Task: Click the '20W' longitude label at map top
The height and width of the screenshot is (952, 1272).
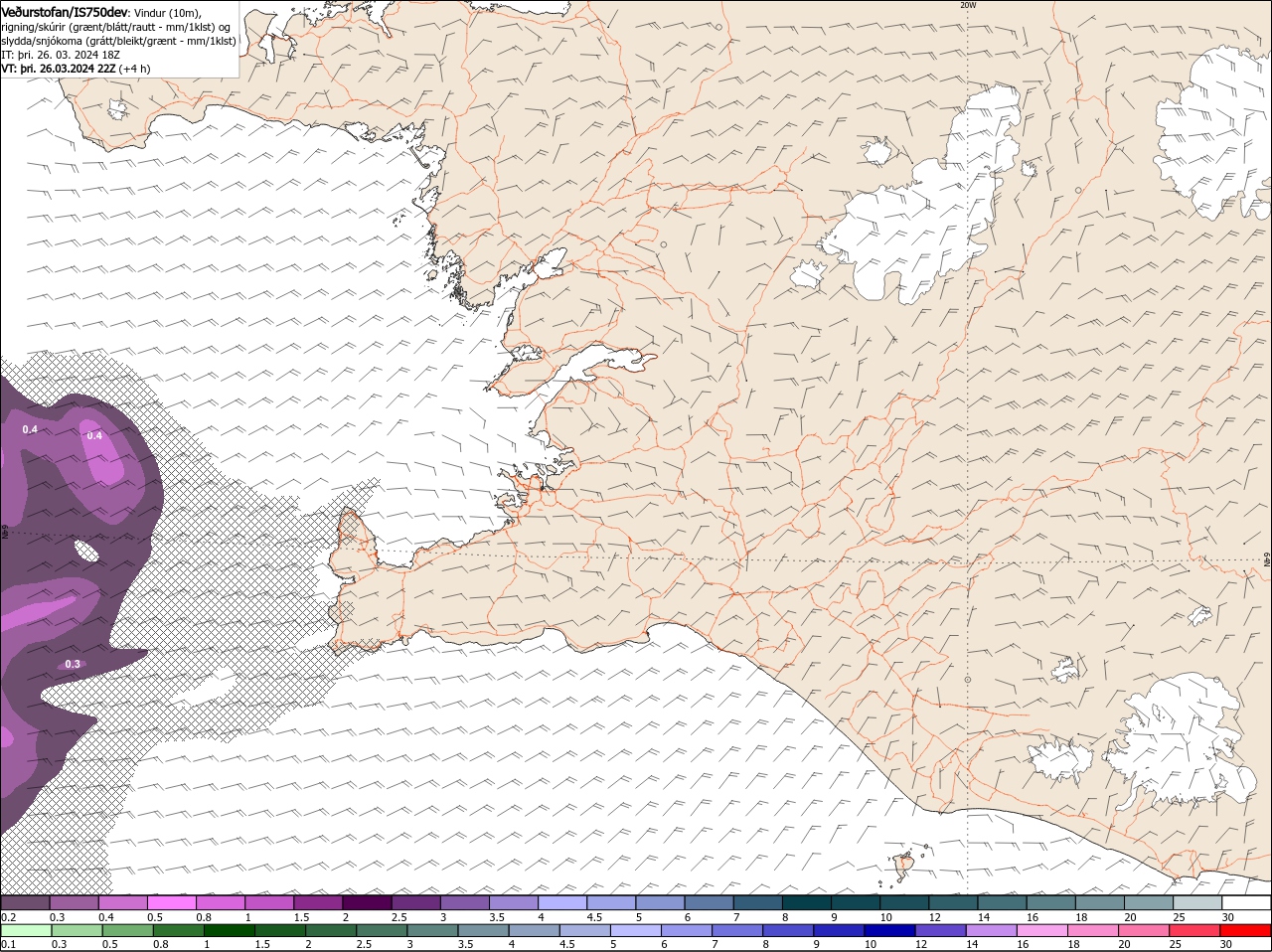Action: click(968, 5)
